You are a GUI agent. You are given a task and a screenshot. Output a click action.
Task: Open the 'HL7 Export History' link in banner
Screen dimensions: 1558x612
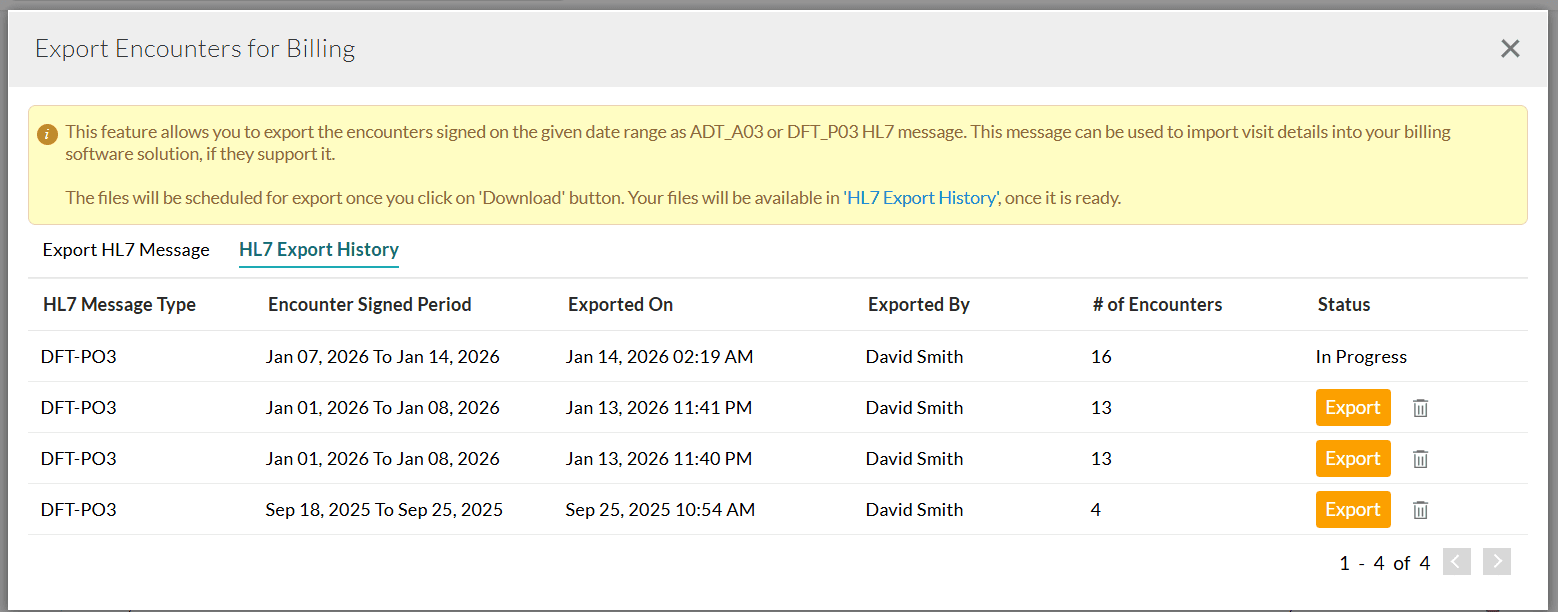[921, 197]
